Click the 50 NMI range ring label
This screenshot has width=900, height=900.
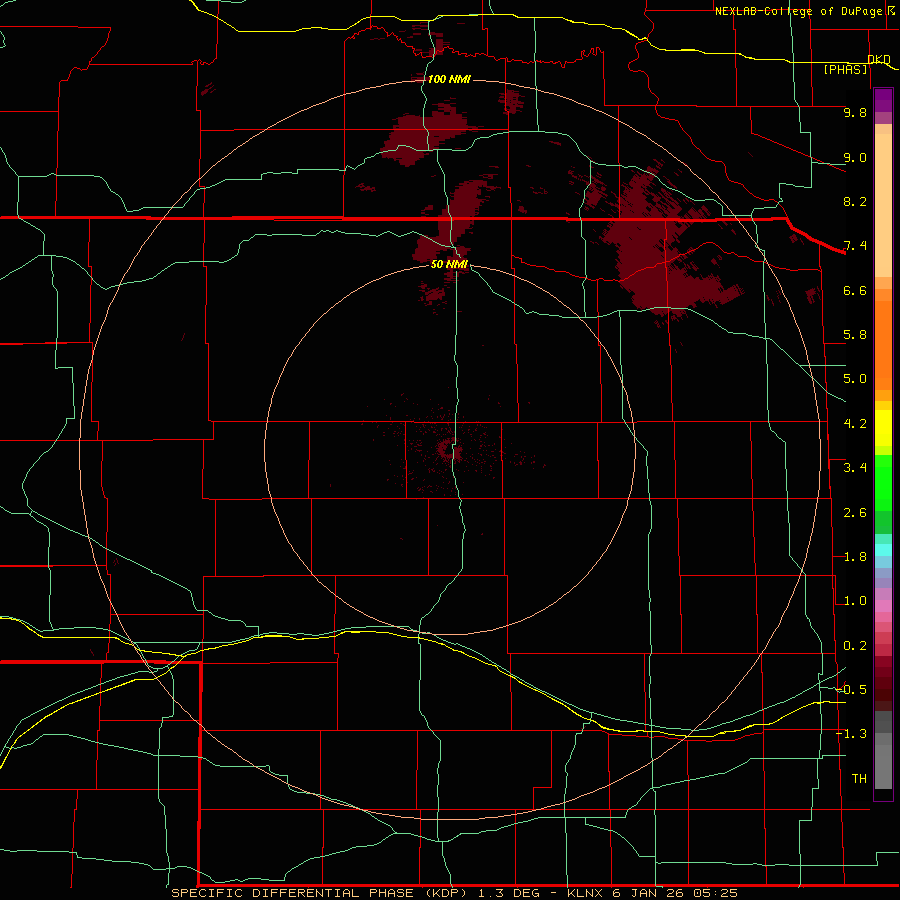pyautogui.click(x=449, y=264)
